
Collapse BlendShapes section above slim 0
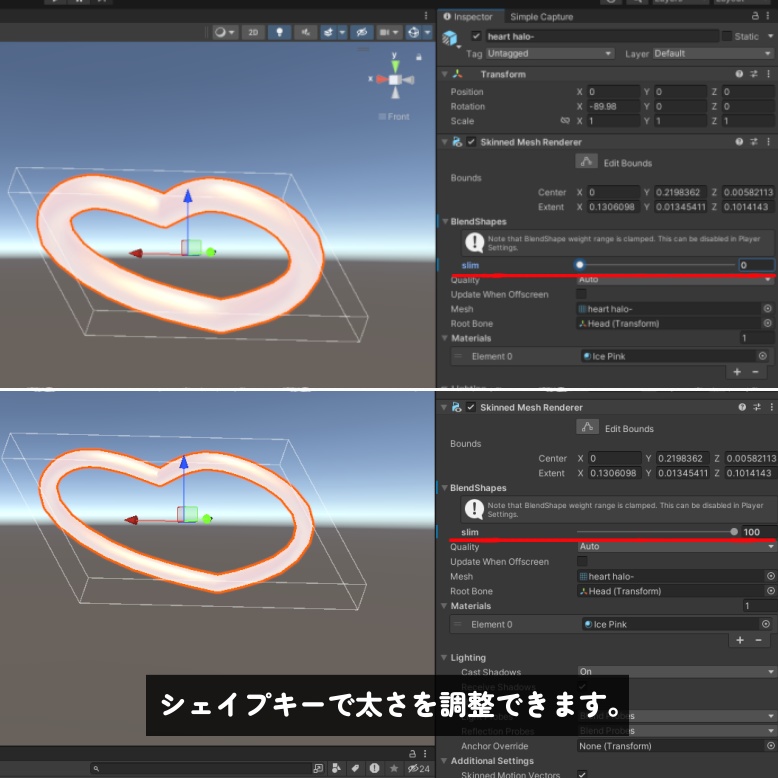(445, 221)
